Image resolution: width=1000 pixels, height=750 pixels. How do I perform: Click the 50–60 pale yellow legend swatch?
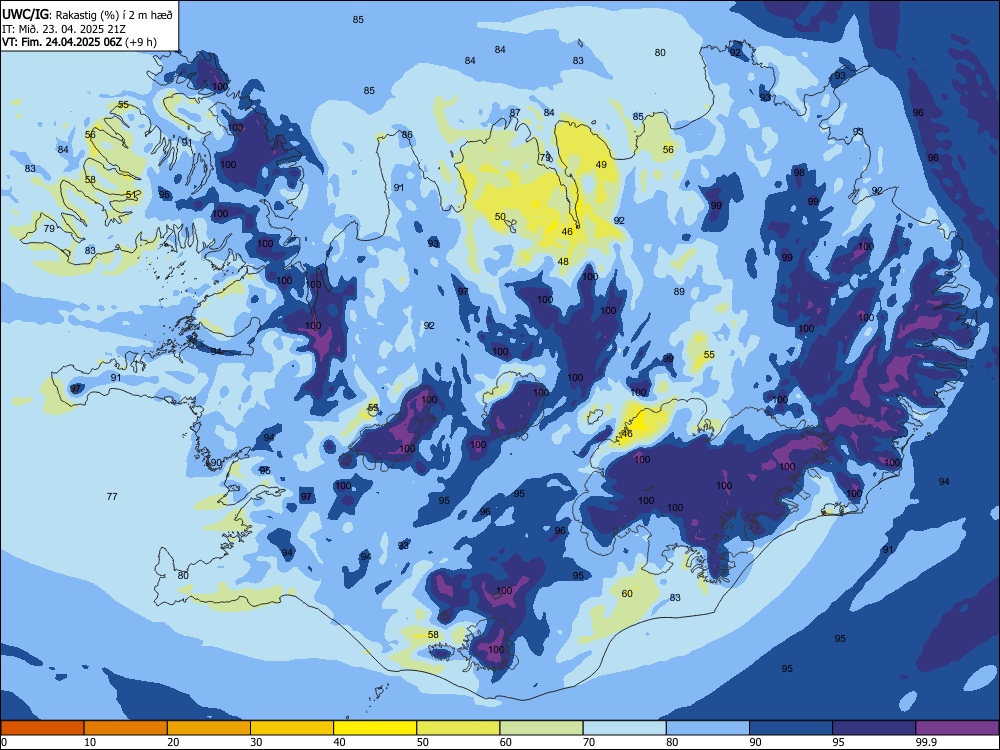(x=458, y=728)
